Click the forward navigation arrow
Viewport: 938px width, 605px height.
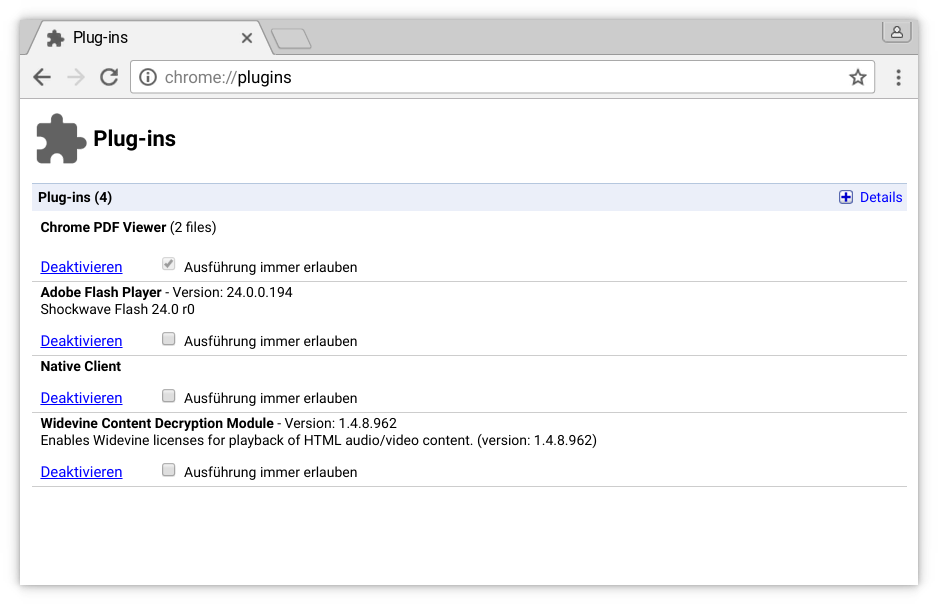[x=75, y=77]
